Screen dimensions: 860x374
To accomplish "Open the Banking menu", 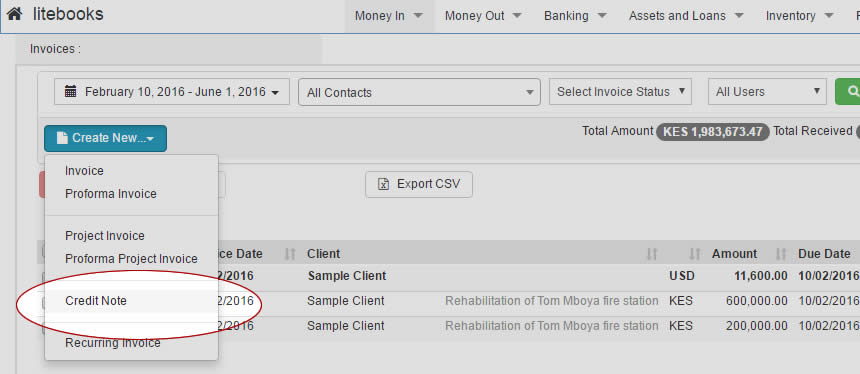I will (x=575, y=16).
